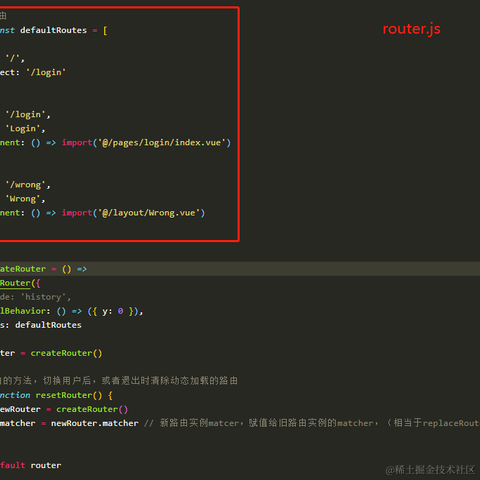Viewport: 480px width, 480px height.
Task: Click the Chinese comment above resetRouter
Action: click(119, 381)
